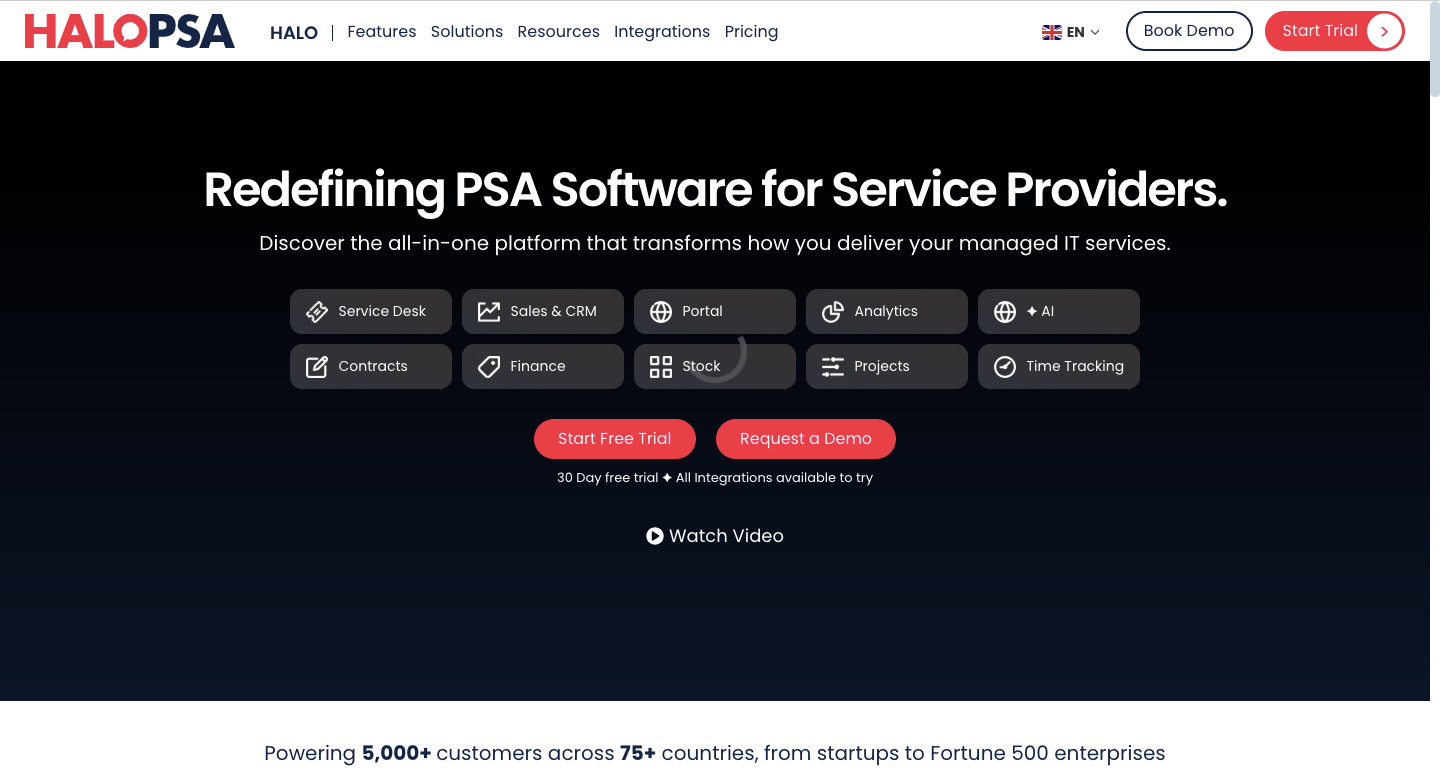This screenshot has width=1440, height=779.
Task: Click the Sales & CRM chart icon
Action: 489,312
